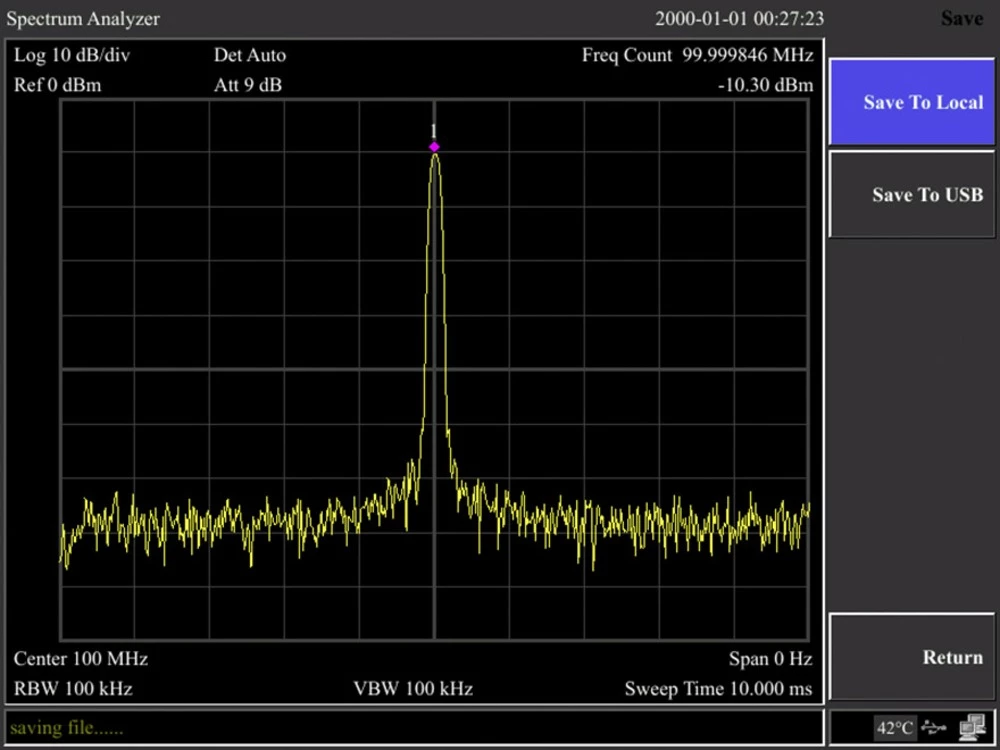Select the VBW 100 kHz setting
The height and width of the screenshot is (750, 1000).
(x=413, y=689)
